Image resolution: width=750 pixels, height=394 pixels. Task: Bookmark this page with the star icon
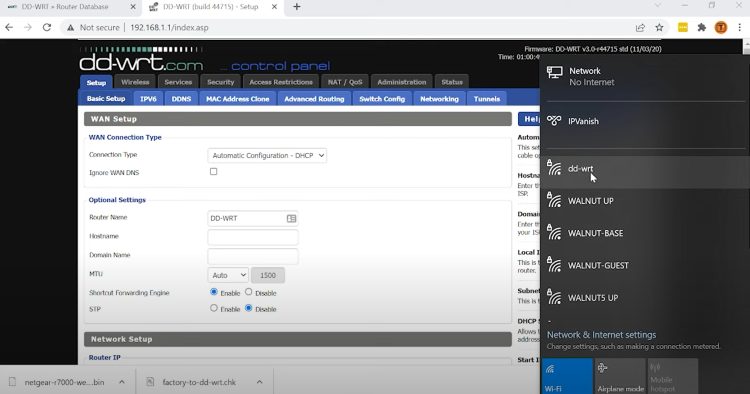(x=659, y=27)
